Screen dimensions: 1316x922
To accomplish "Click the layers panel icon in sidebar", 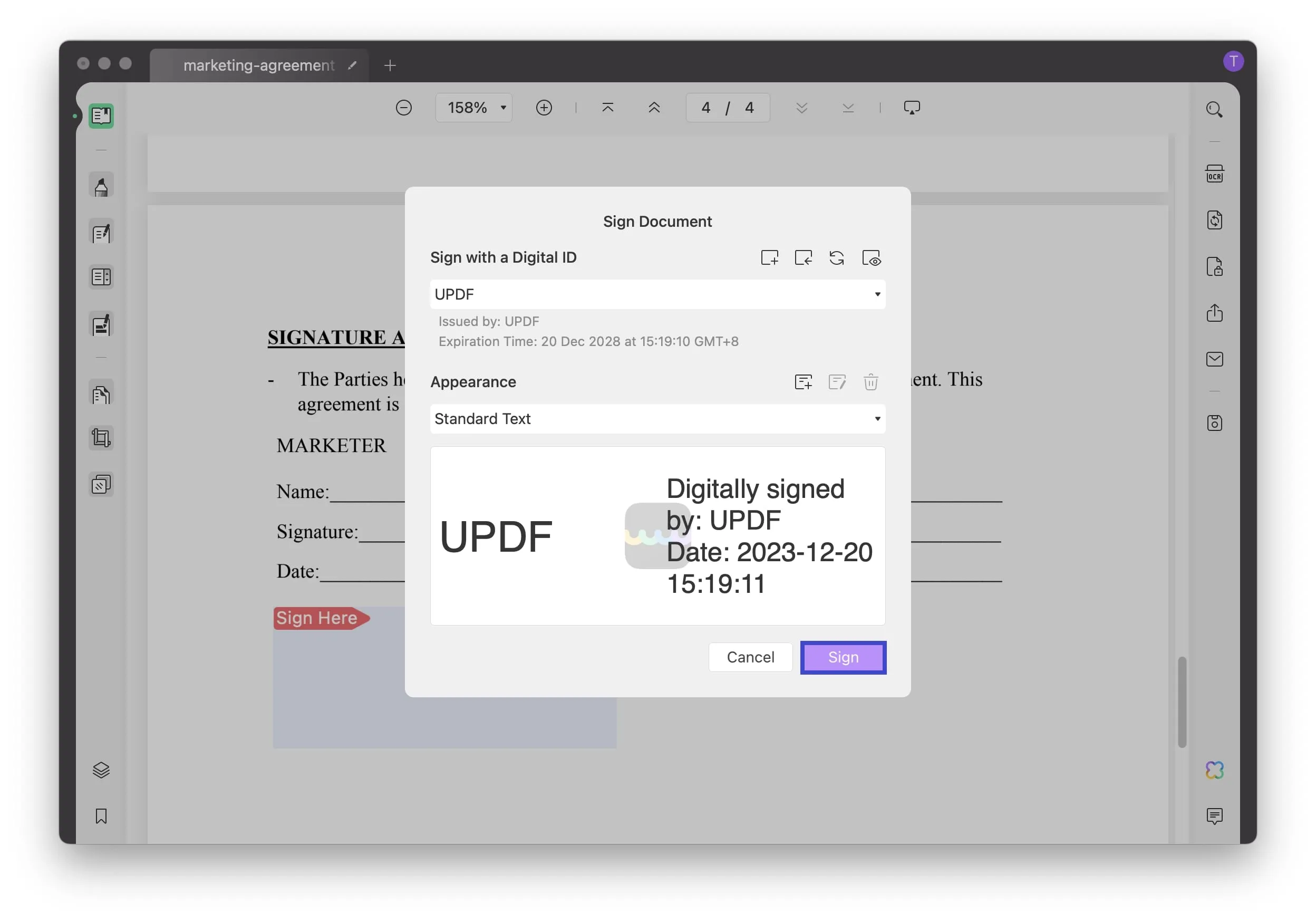I will (101, 769).
